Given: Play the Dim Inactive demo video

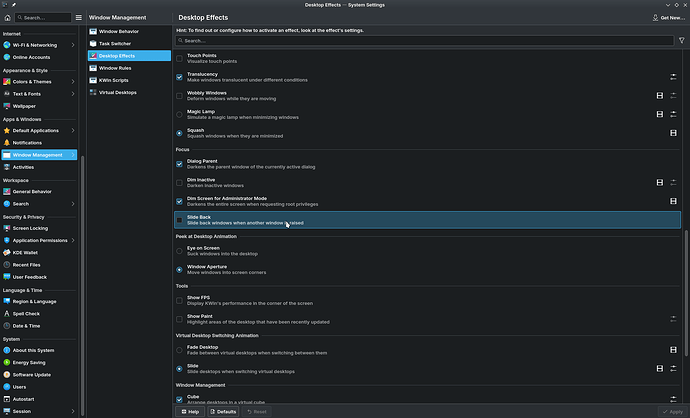Looking at the screenshot, I should click(x=660, y=183).
